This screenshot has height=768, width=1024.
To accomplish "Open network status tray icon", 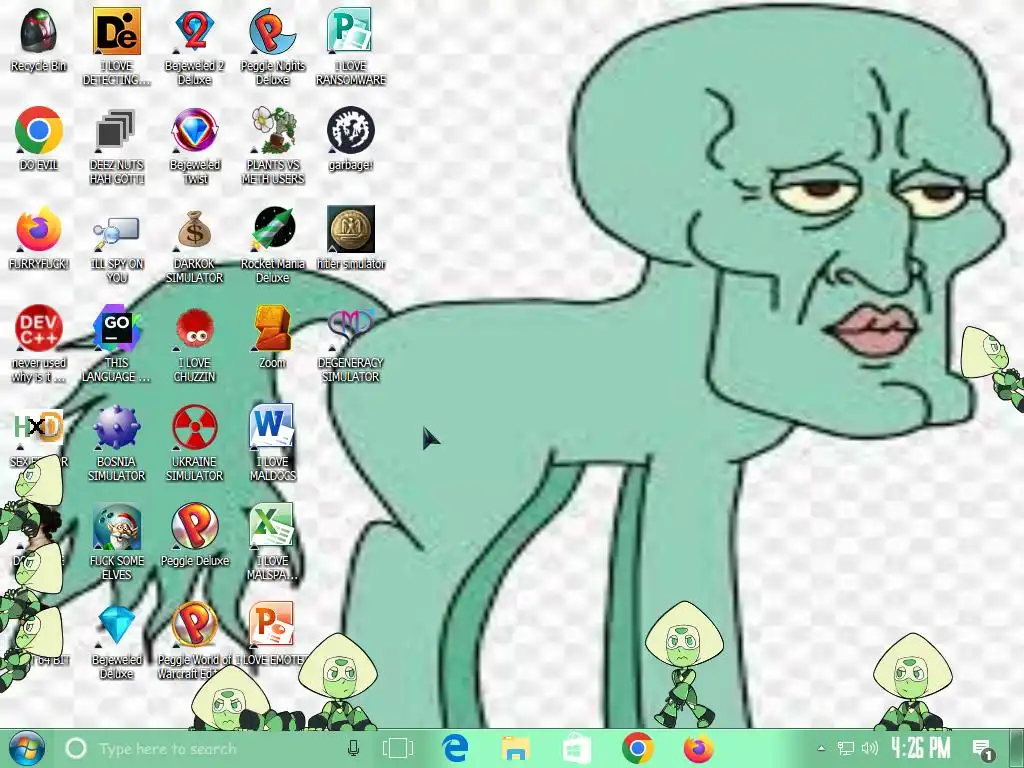I will click(x=846, y=748).
